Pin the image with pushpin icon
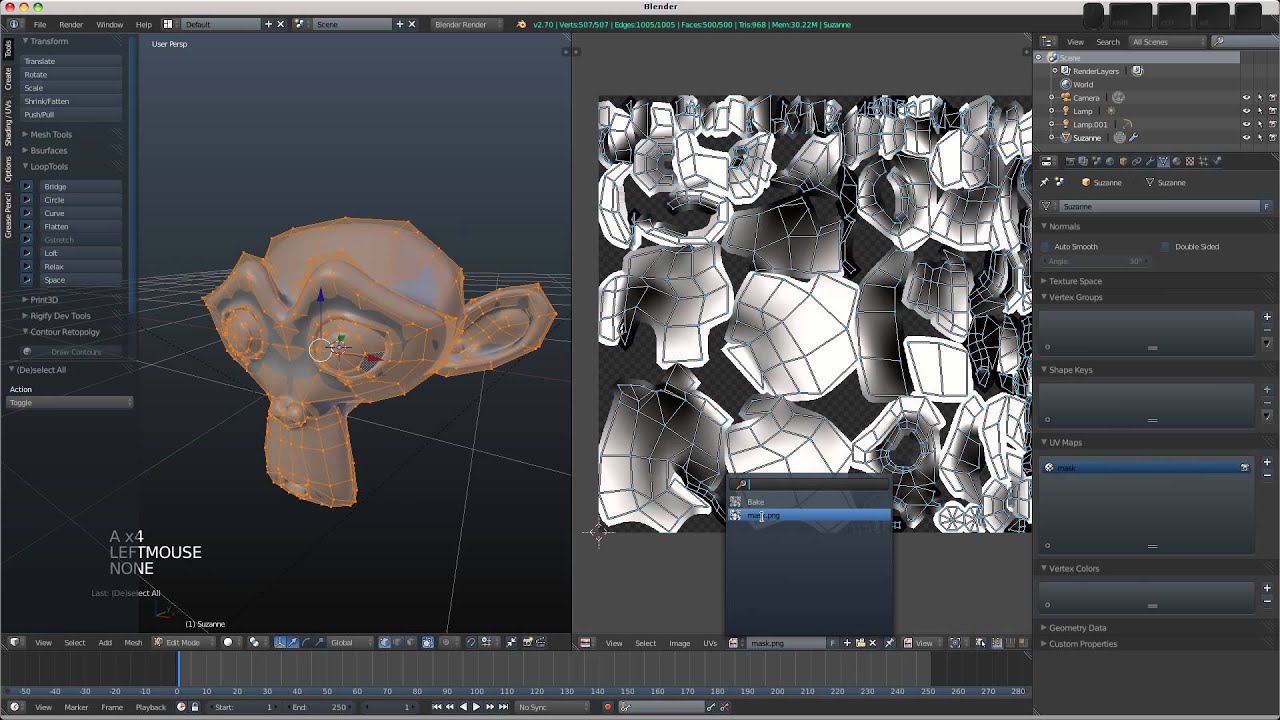1280x720 pixels. coord(890,643)
